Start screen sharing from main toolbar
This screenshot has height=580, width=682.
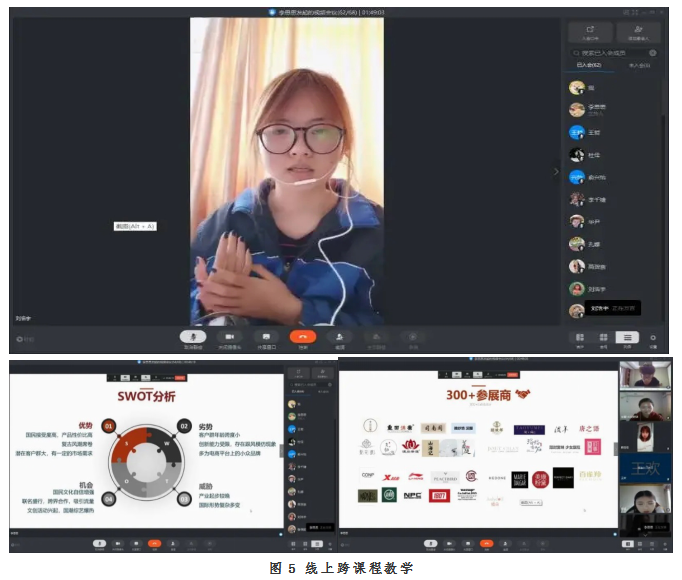(x=265, y=337)
